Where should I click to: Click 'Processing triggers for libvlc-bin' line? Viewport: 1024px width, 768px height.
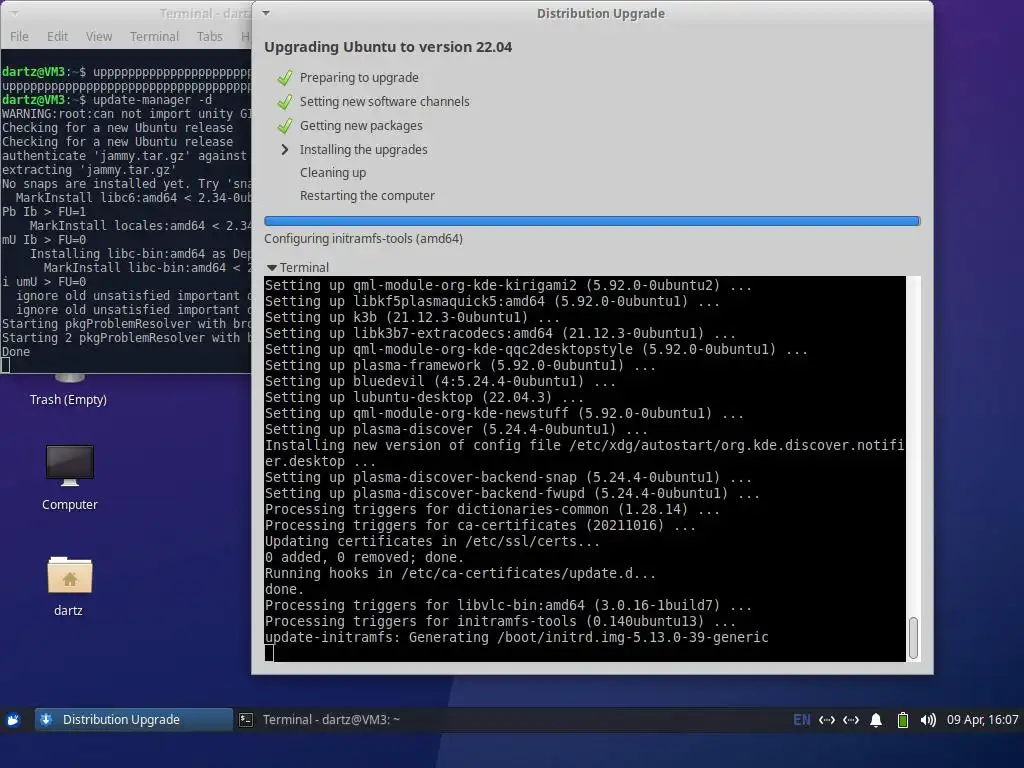pos(508,605)
